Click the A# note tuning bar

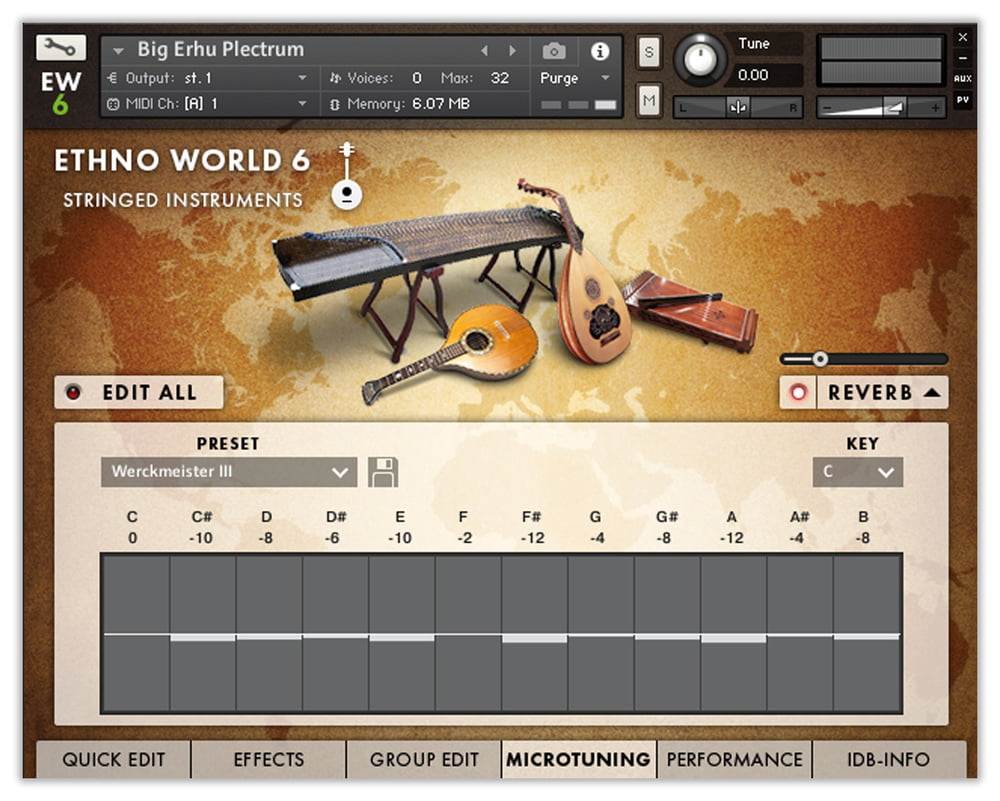[800, 633]
